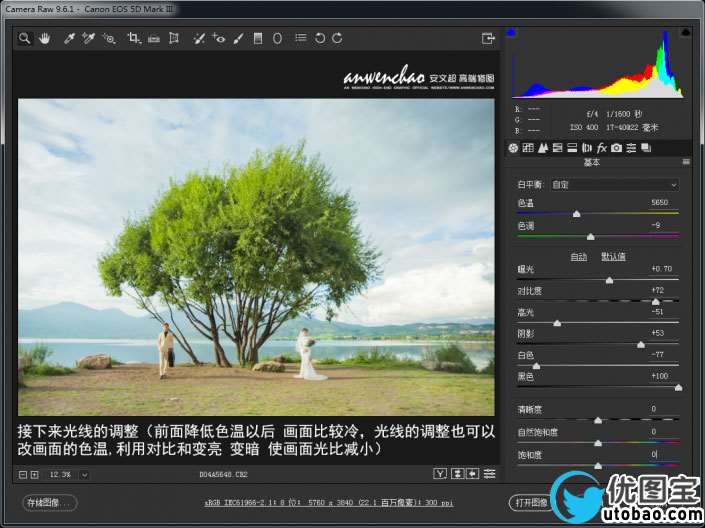705x528 pixels.
Task: Open the Effects (fx) panel tab
Action: (x=602, y=148)
